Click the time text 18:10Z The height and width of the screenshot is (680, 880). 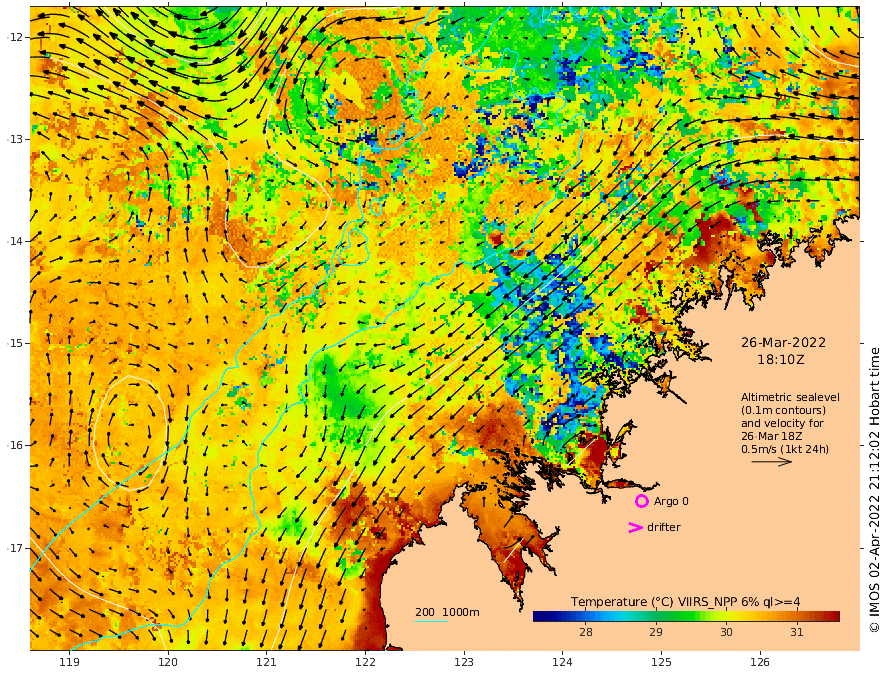point(781,360)
